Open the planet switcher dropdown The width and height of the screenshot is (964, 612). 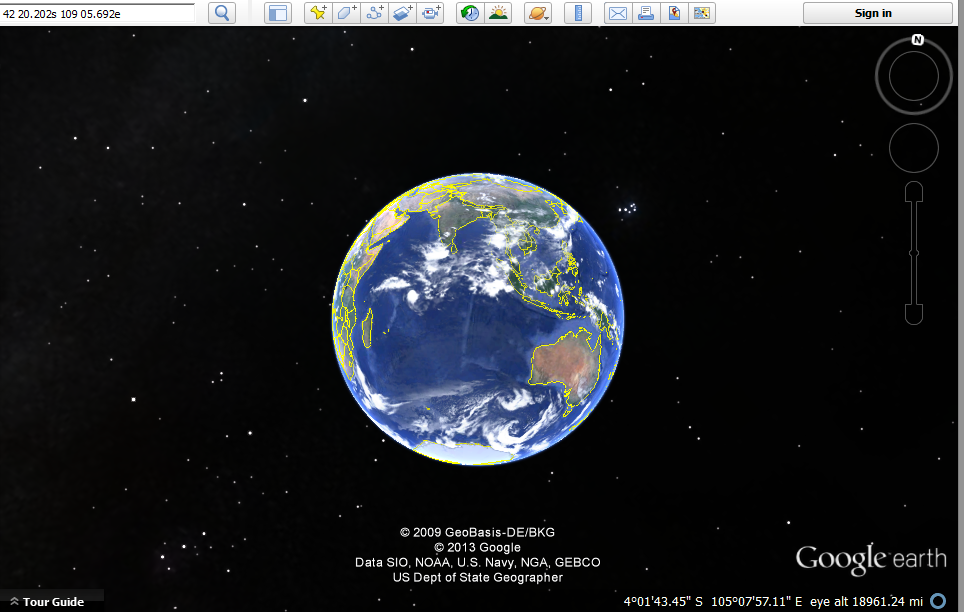pyautogui.click(x=538, y=13)
